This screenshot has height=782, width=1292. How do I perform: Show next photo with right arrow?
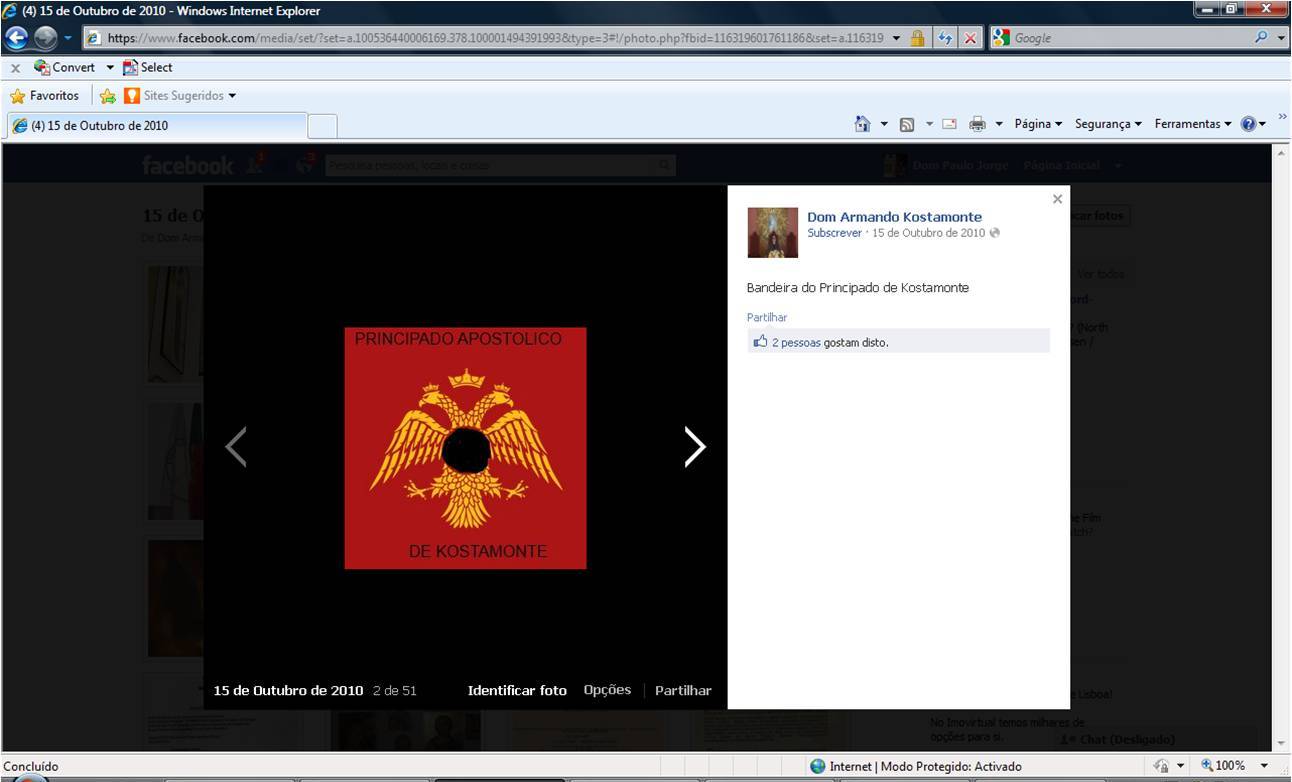tap(694, 447)
